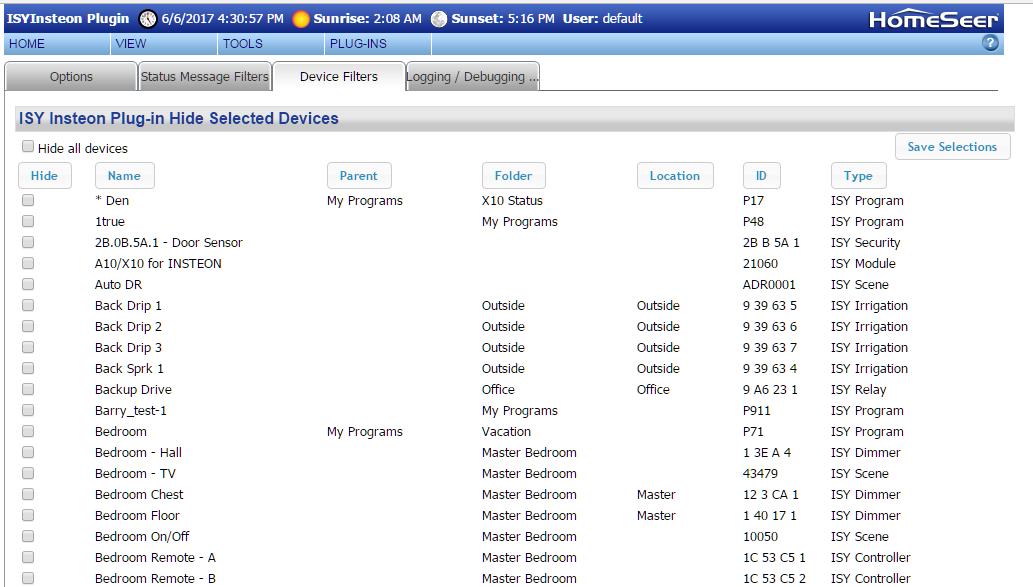Click the Bedroom - TV scene name
The width and height of the screenshot is (1033, 587).
[135, 474]
